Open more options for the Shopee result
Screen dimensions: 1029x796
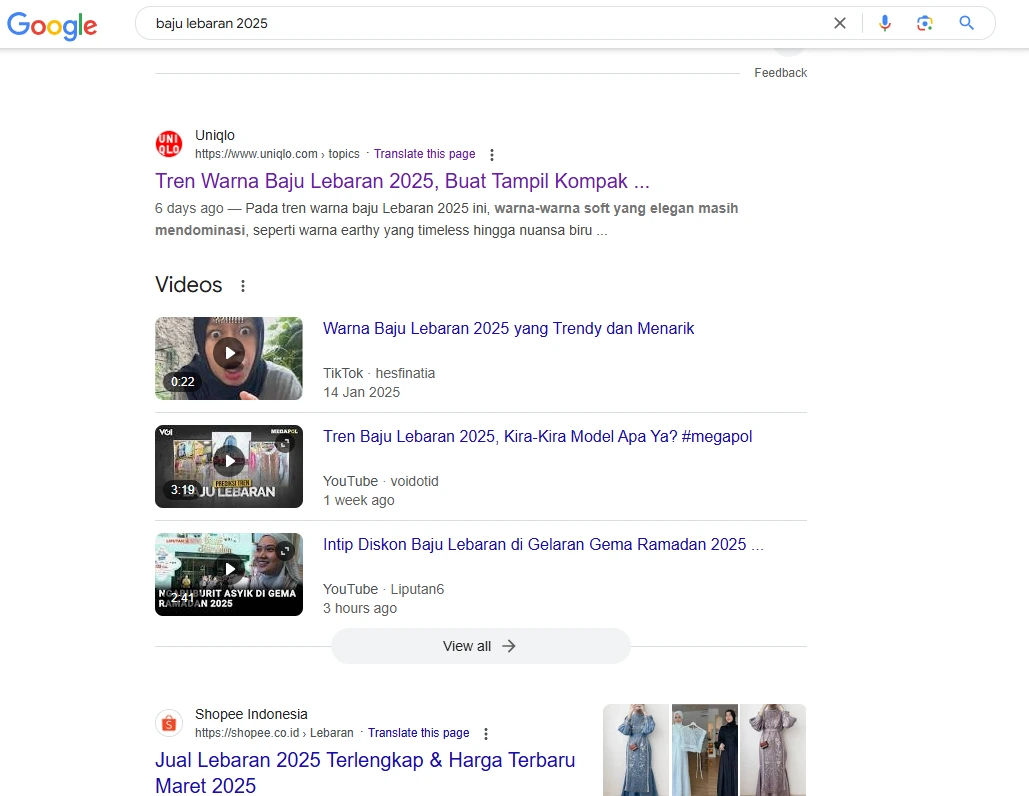tap(486, 734)
